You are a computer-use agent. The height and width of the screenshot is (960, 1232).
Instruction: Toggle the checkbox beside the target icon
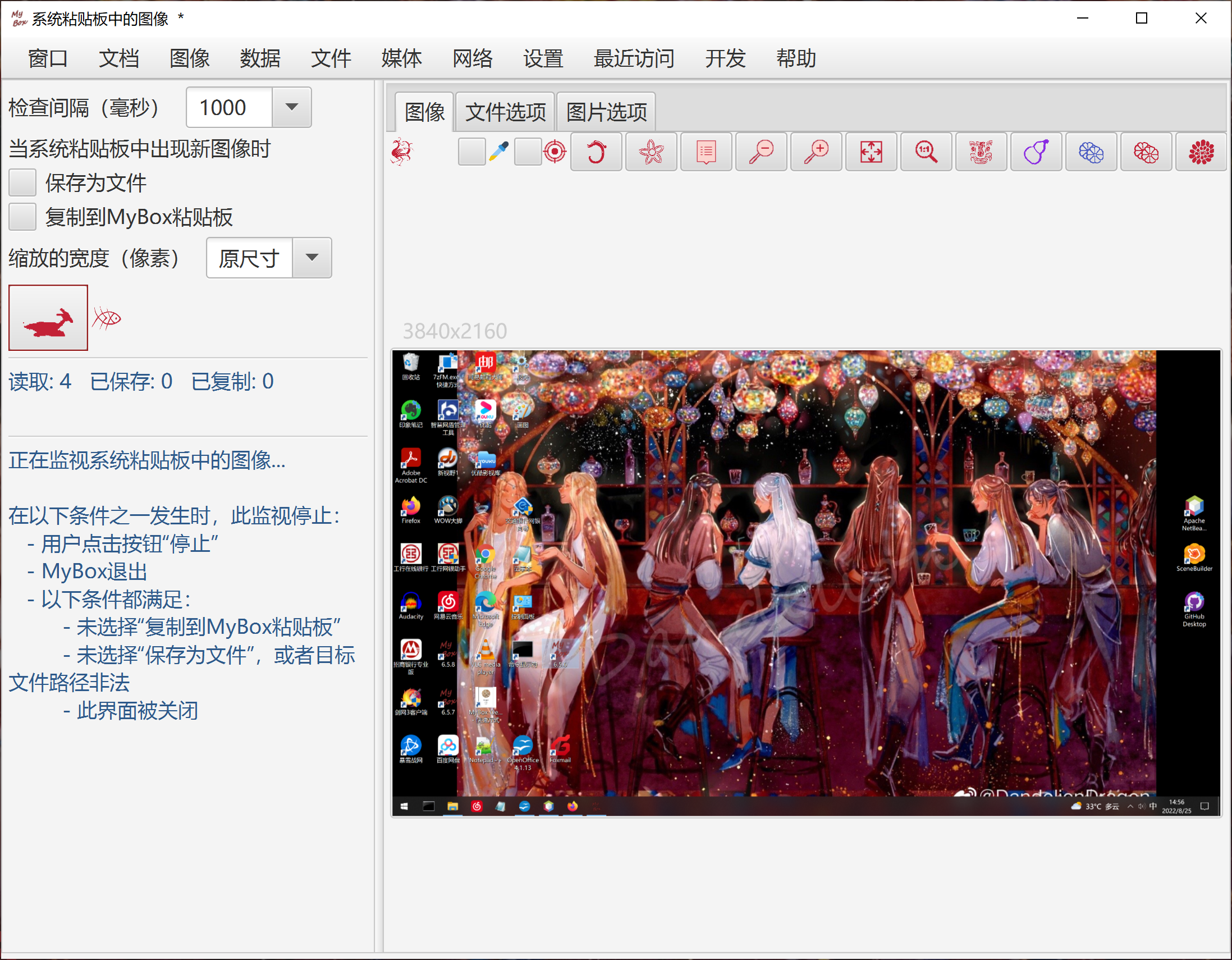coord(528,152)
